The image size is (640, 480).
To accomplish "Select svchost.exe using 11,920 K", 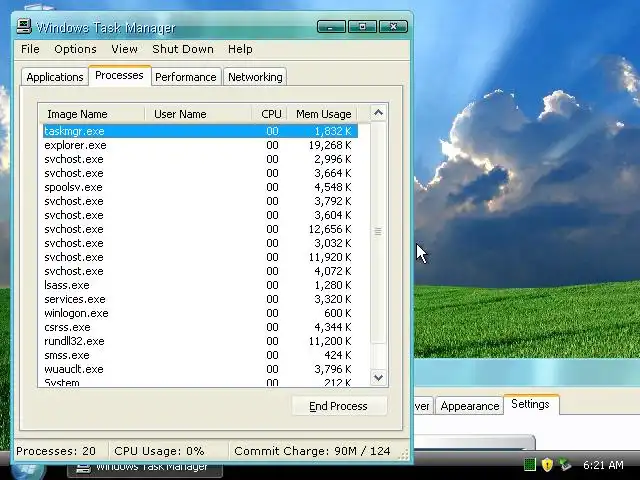I will pos(200,257).
